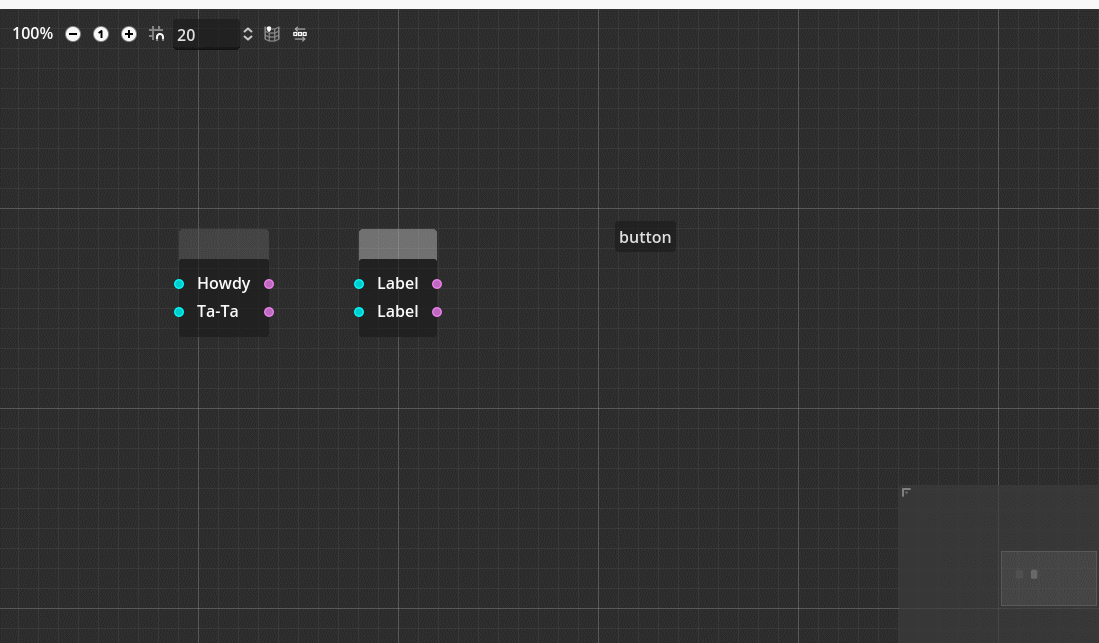Screen dimensions: 1099x643
Task: Toggle the teal input port on the first Label
Action: pyautogui.click(x=358, y=284)
